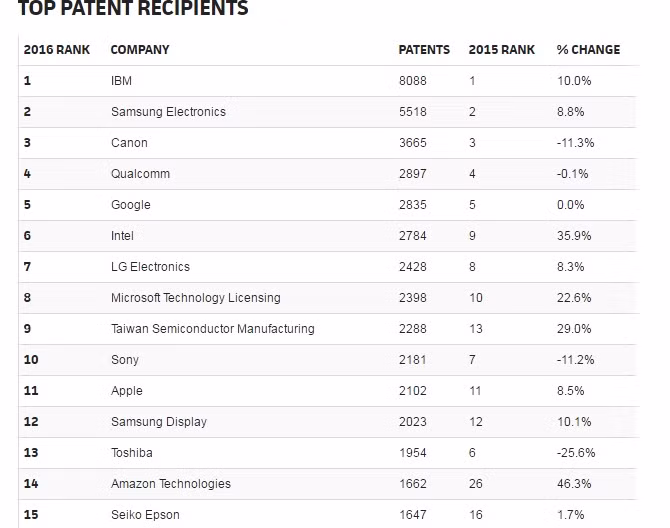Screen dimensions: 670x528
Task: Select Sony's patent count 2181
Action: pyautogui.click(x=412, y=360)
